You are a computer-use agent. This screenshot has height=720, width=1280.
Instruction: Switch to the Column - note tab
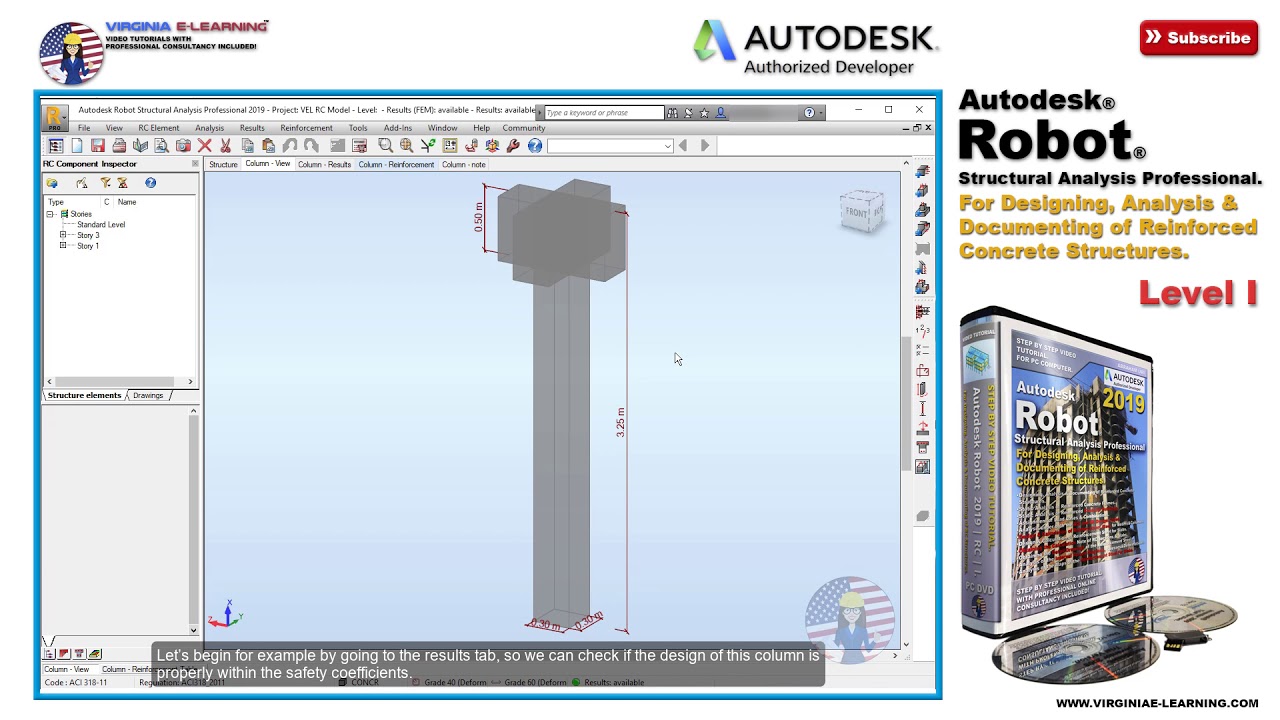pos(464,164)
